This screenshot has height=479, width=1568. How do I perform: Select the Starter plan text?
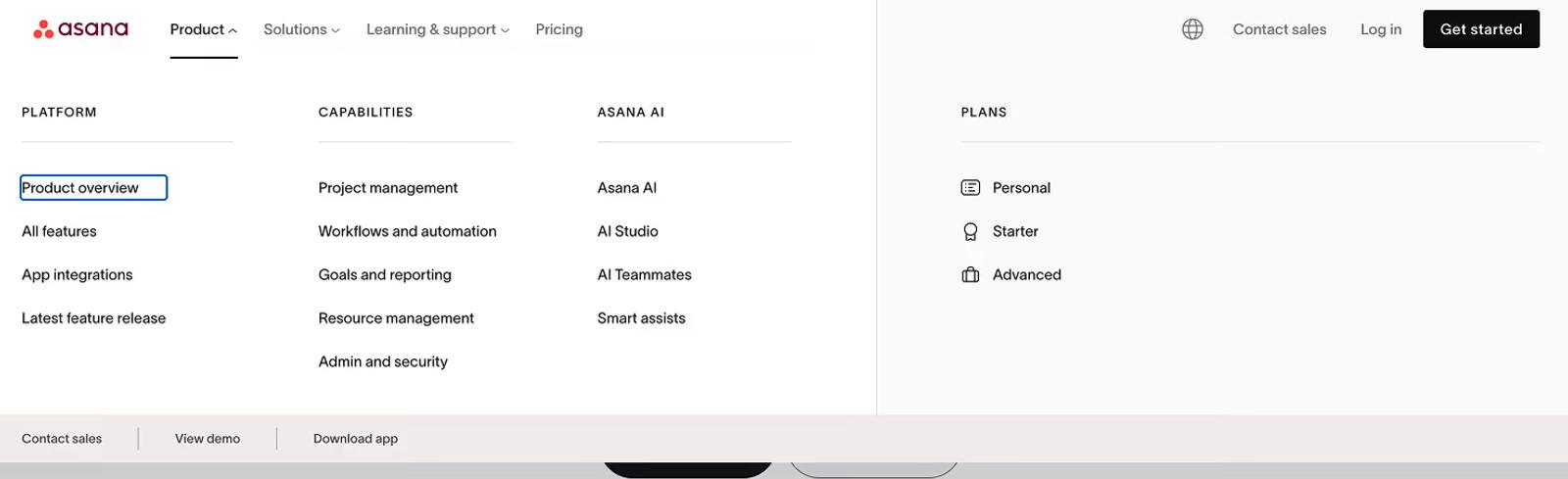coord(1015,232)
